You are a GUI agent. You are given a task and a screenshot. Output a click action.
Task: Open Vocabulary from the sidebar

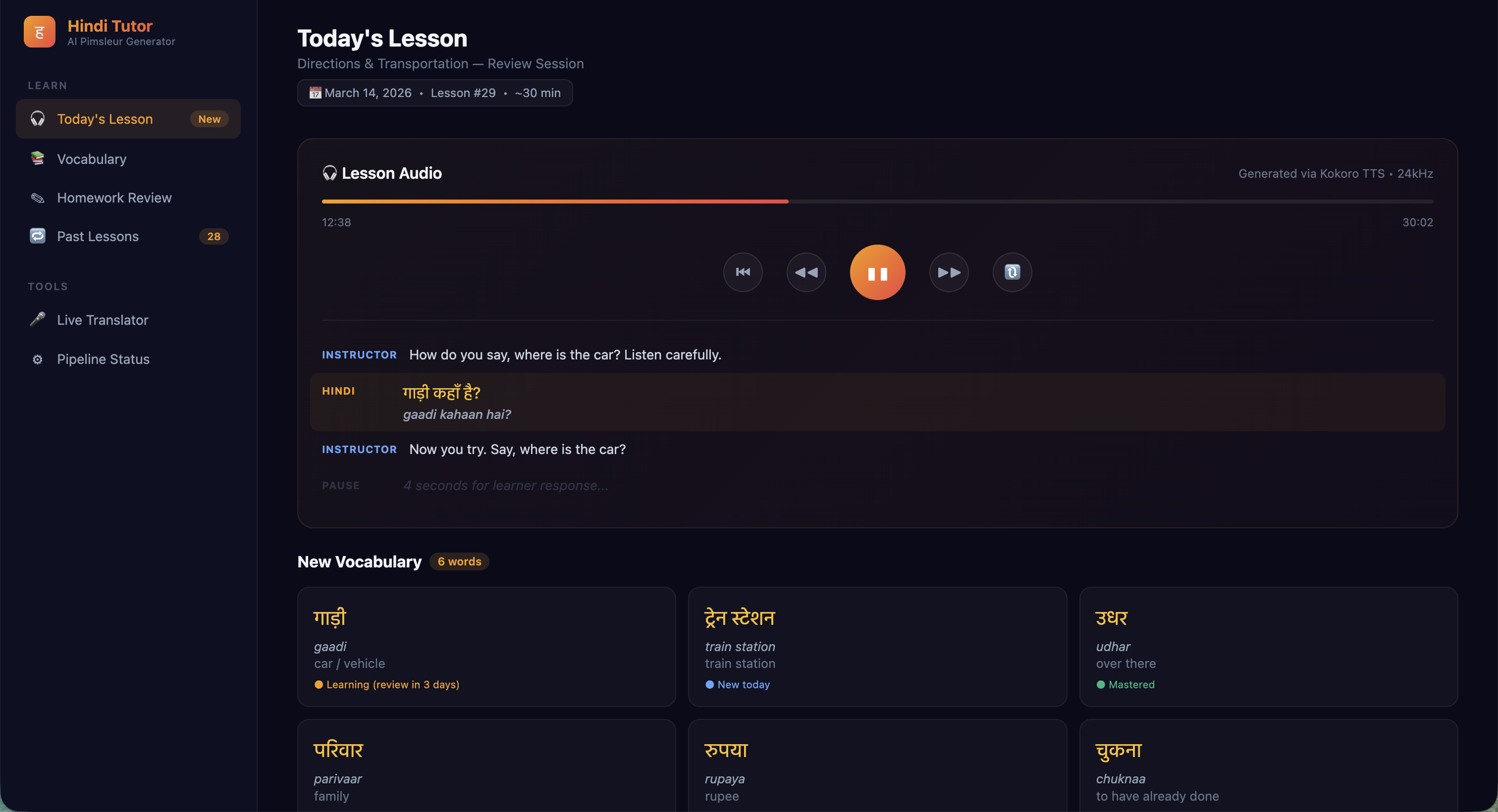coord(91,158)
